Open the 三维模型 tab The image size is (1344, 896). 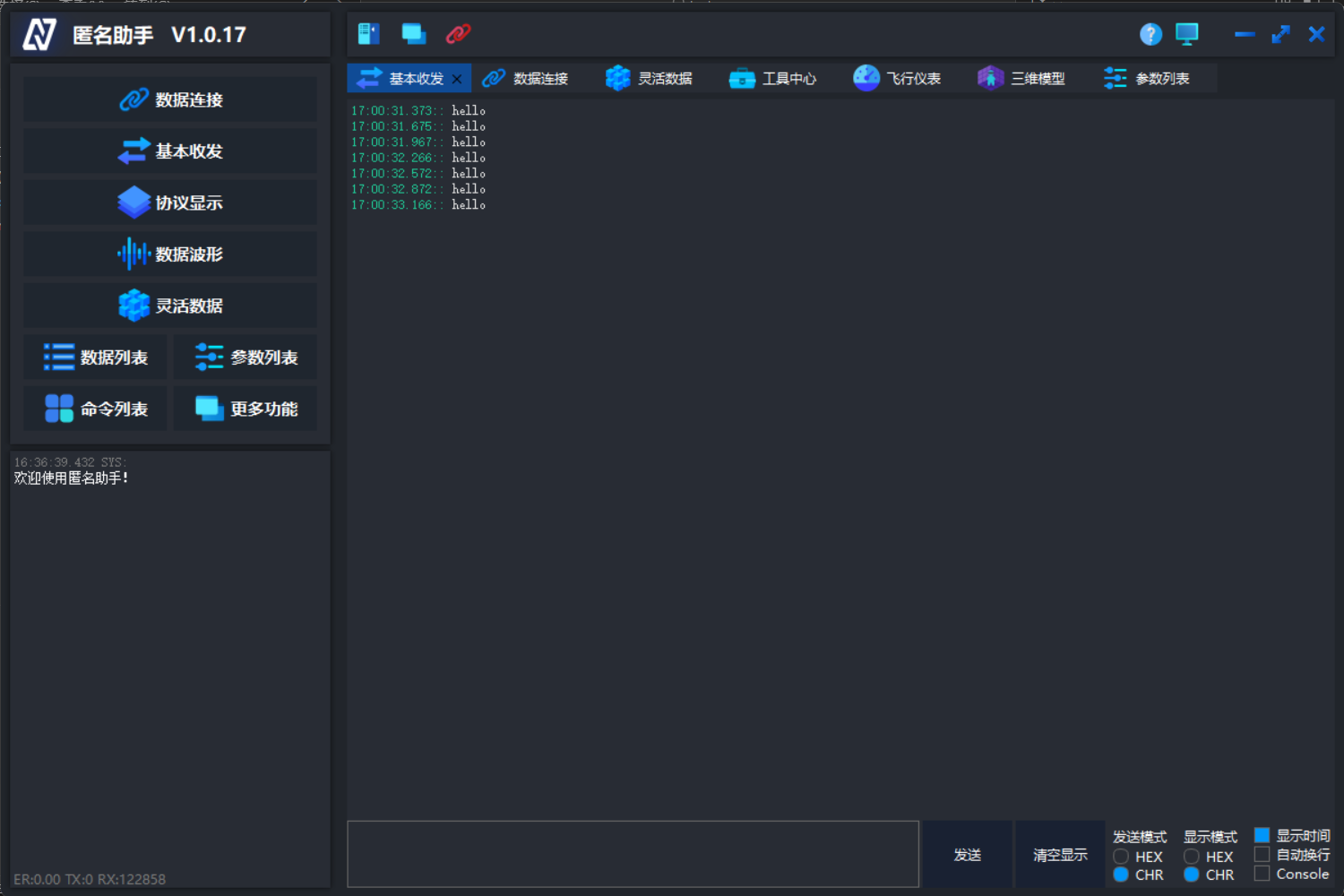click(x=1022, y=78)
